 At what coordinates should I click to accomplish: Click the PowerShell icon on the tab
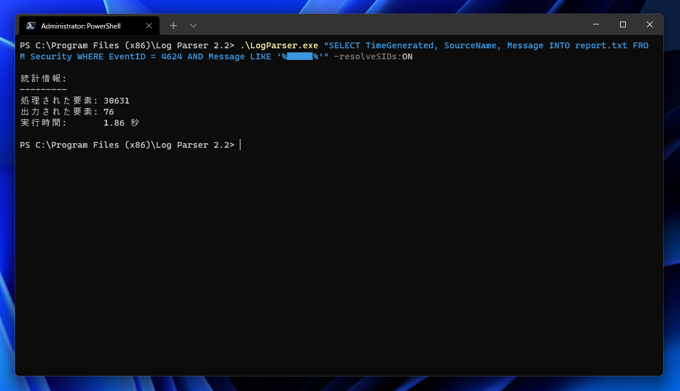tap(30, 26)
